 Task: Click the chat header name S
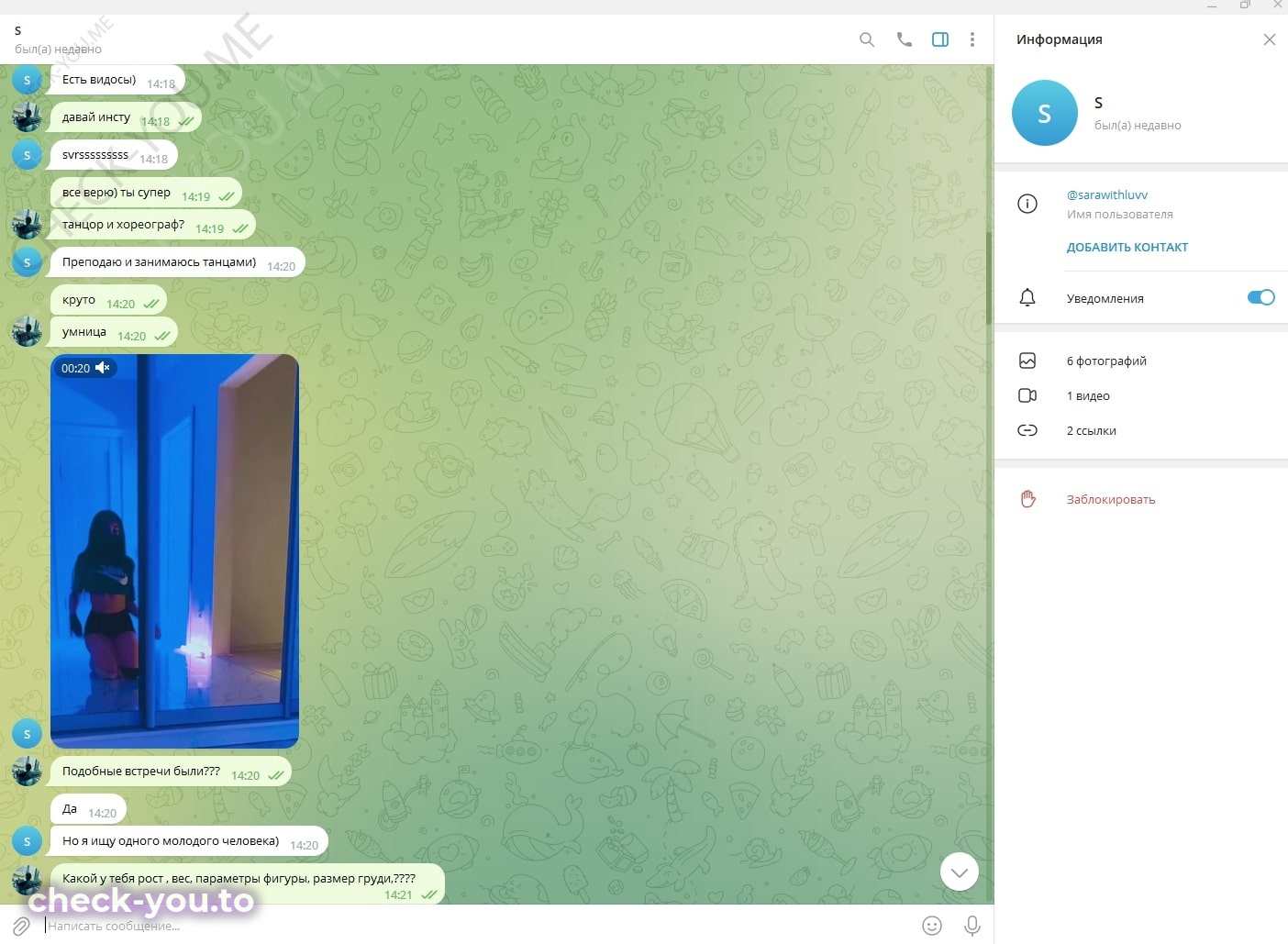[17, 30]
